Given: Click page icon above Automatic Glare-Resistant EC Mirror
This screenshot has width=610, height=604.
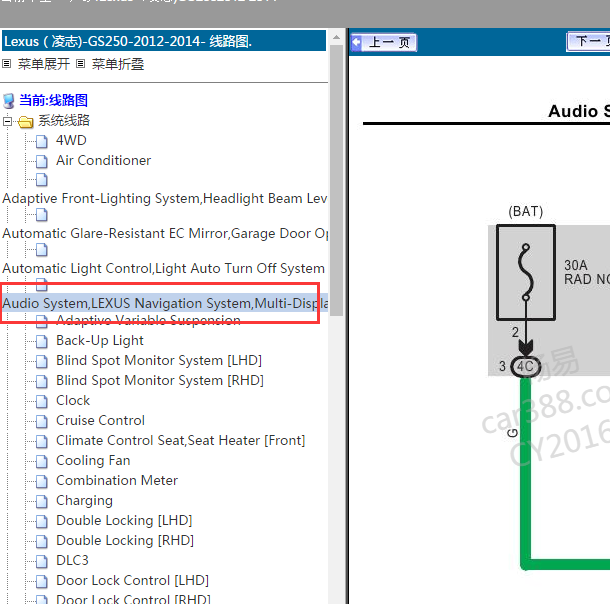Looking at the screenshot, I should pyautogui.click(x=42, y=215).
